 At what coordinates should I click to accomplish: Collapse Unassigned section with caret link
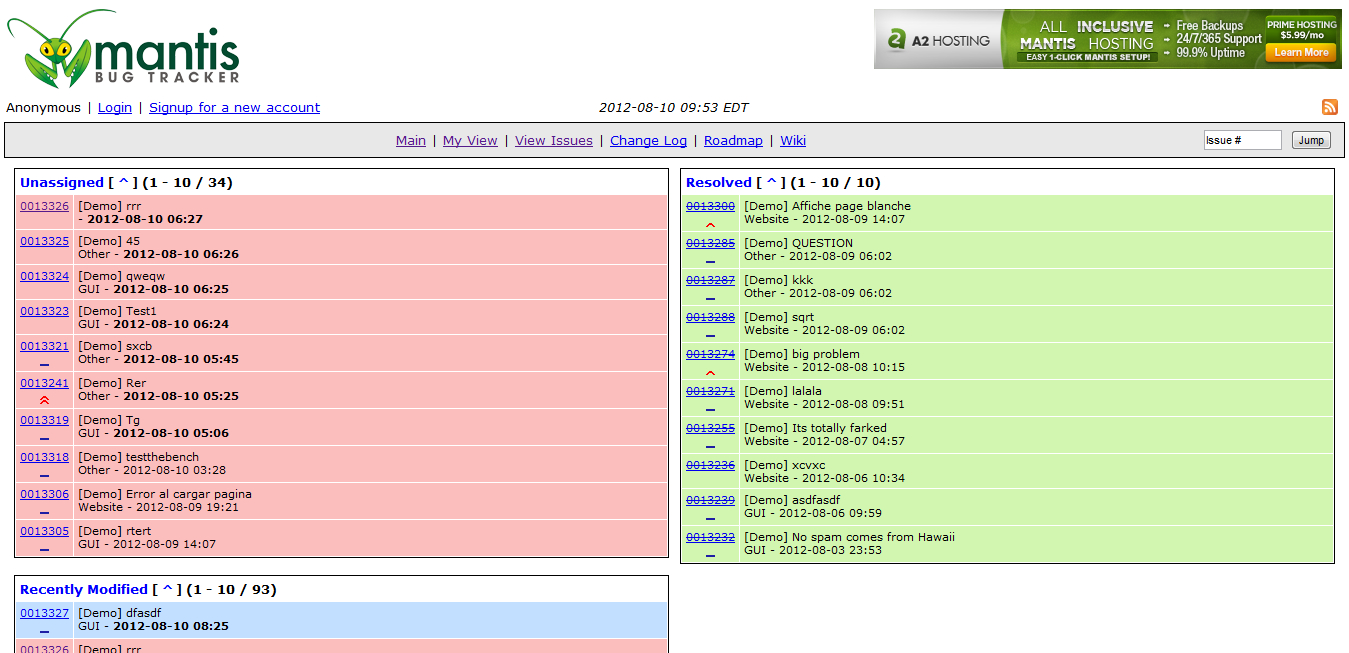tap(123, 182)
